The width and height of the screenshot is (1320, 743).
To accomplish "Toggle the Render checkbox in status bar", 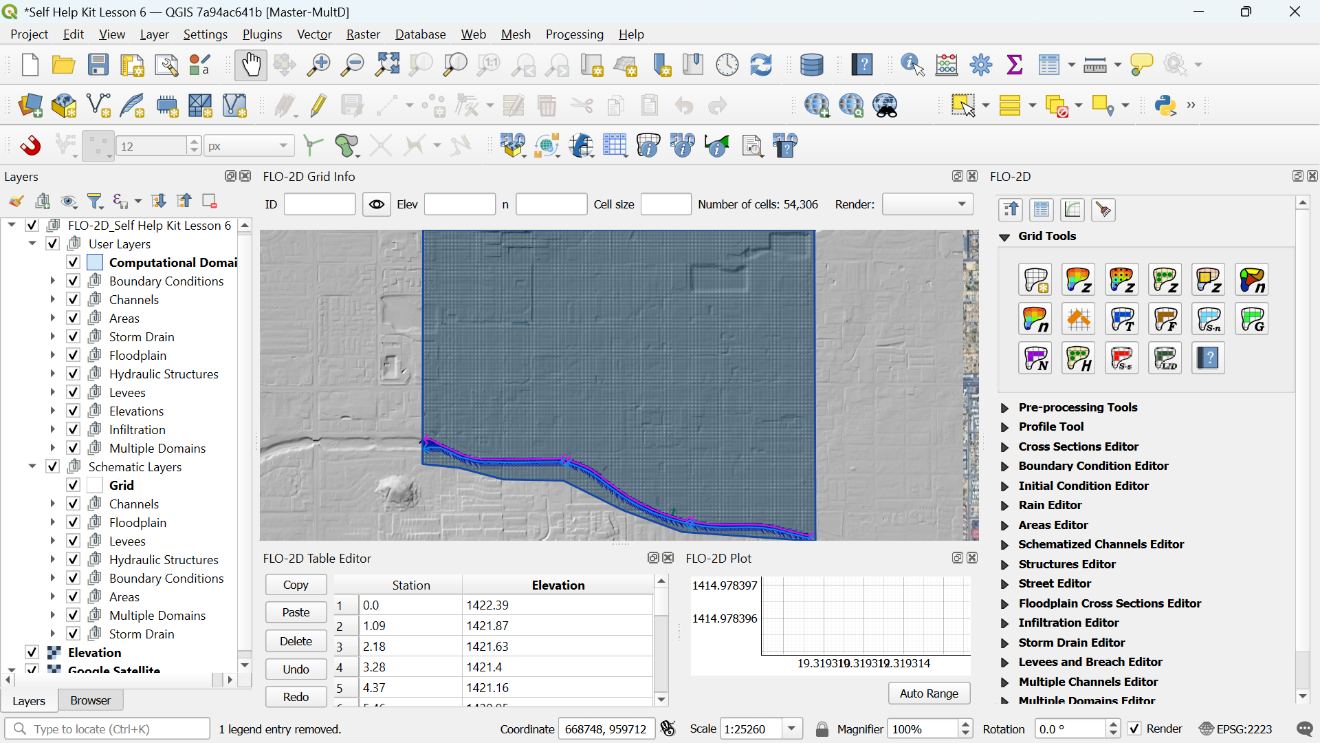I will click(1134, 729).
